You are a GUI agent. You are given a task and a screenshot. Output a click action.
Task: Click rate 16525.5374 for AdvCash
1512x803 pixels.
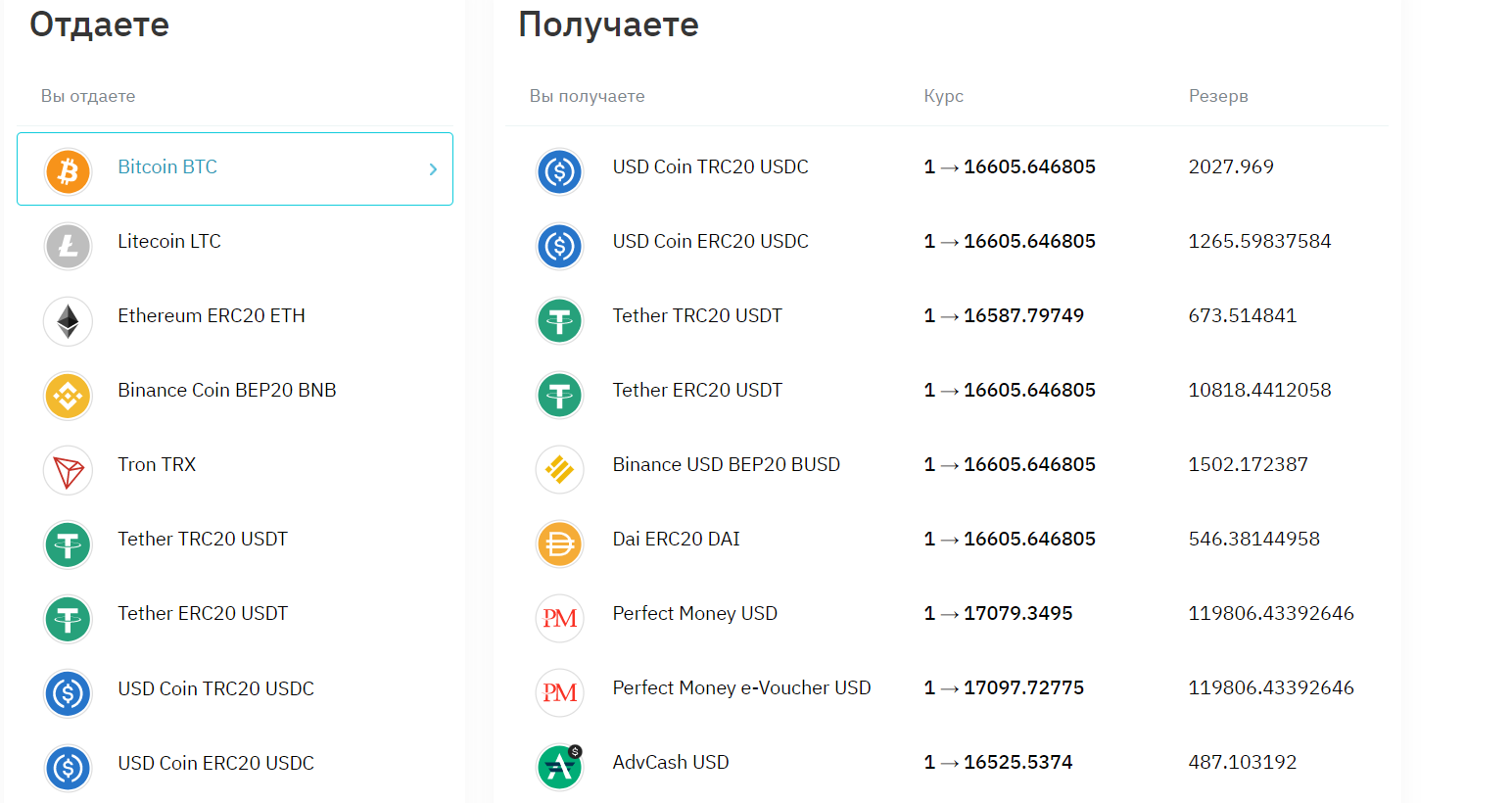coord(998,762)
